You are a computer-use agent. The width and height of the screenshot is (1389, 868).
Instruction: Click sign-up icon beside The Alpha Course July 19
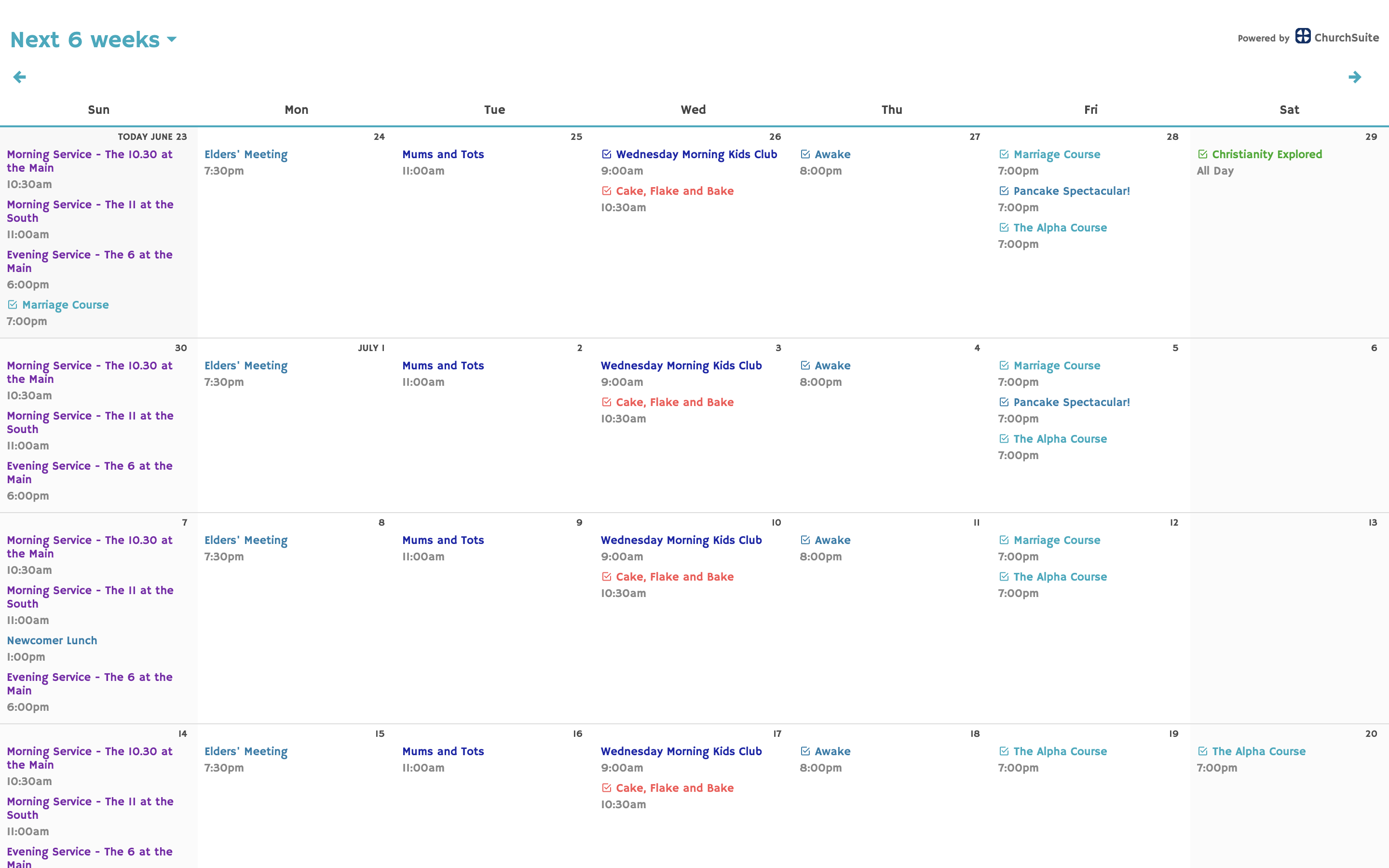[1004, 751]
